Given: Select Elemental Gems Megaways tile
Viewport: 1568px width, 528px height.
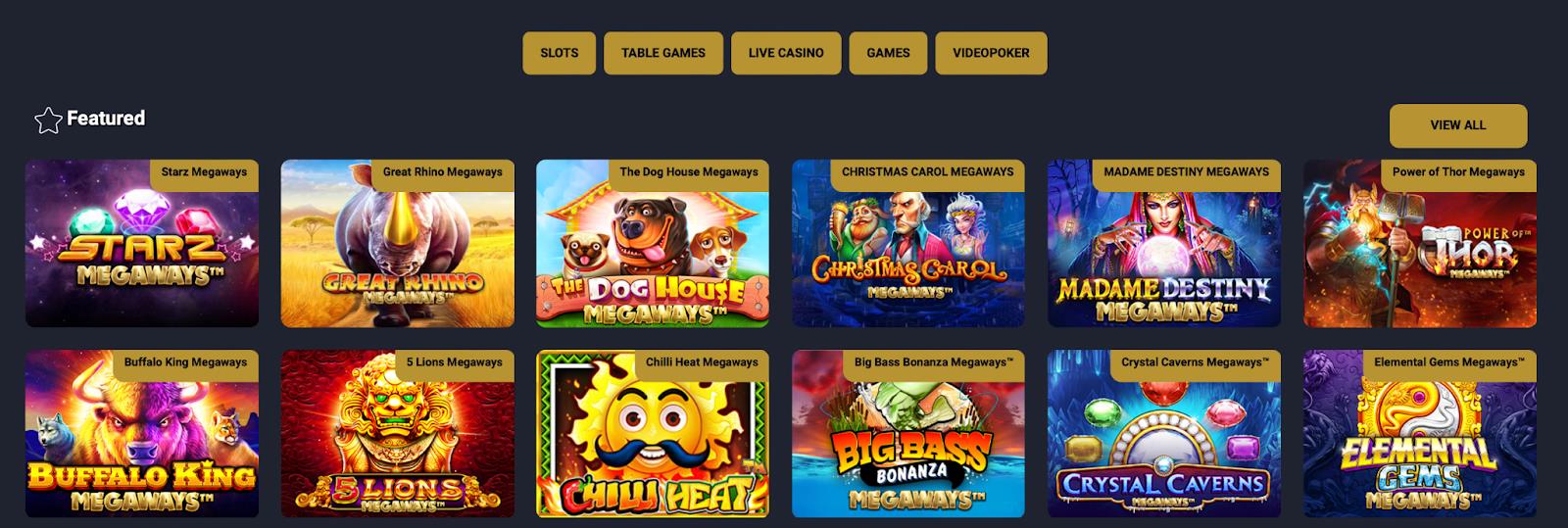Looking at the screenshot, I should click(1420, 434).
